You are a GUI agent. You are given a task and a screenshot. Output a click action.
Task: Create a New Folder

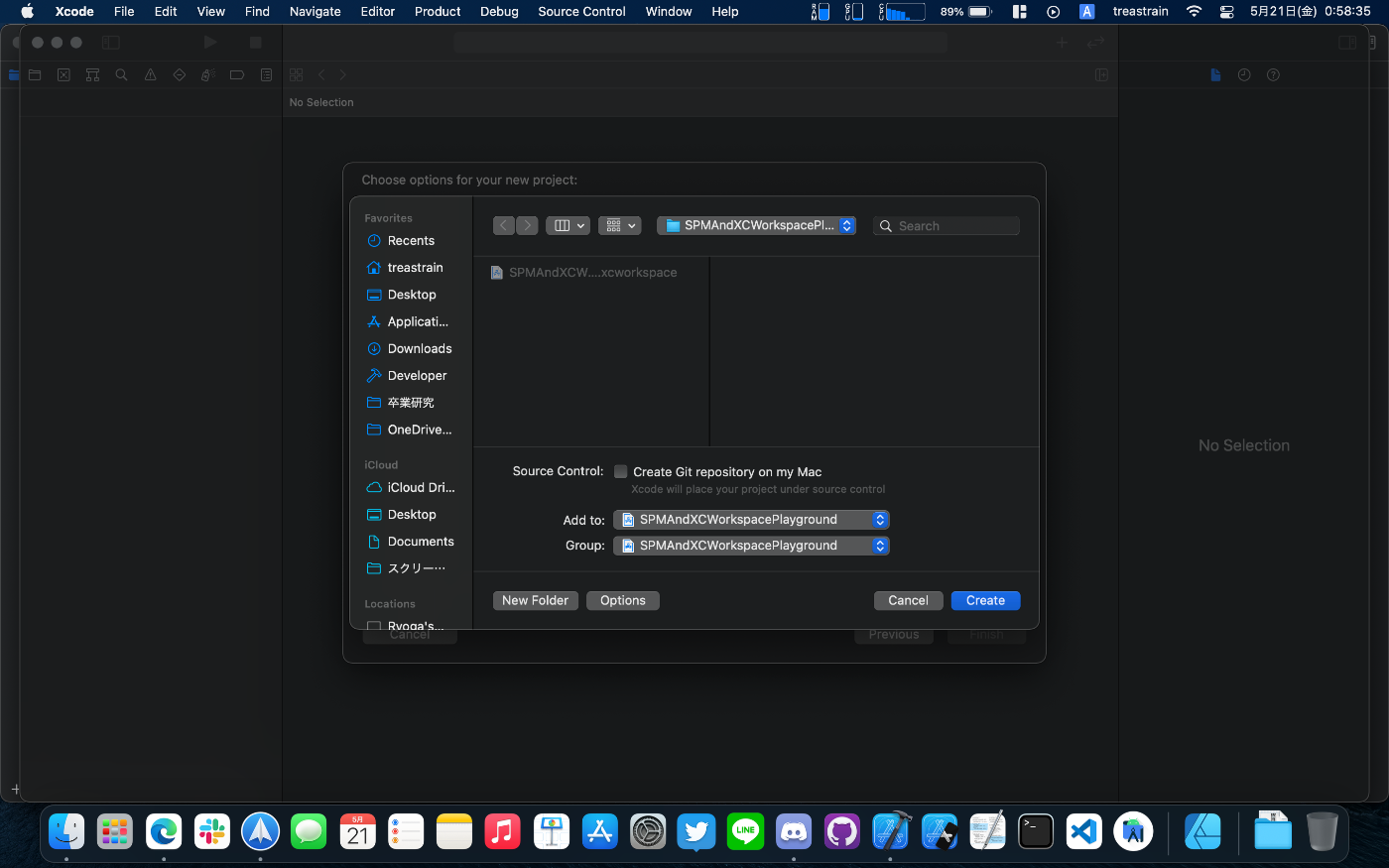pos(535,601)
